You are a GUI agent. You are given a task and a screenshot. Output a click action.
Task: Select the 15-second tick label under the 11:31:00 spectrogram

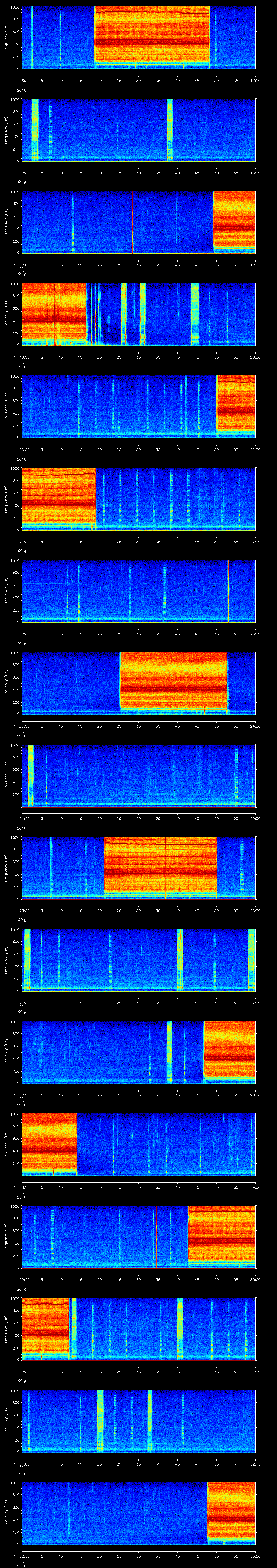tap(80, 1464)
